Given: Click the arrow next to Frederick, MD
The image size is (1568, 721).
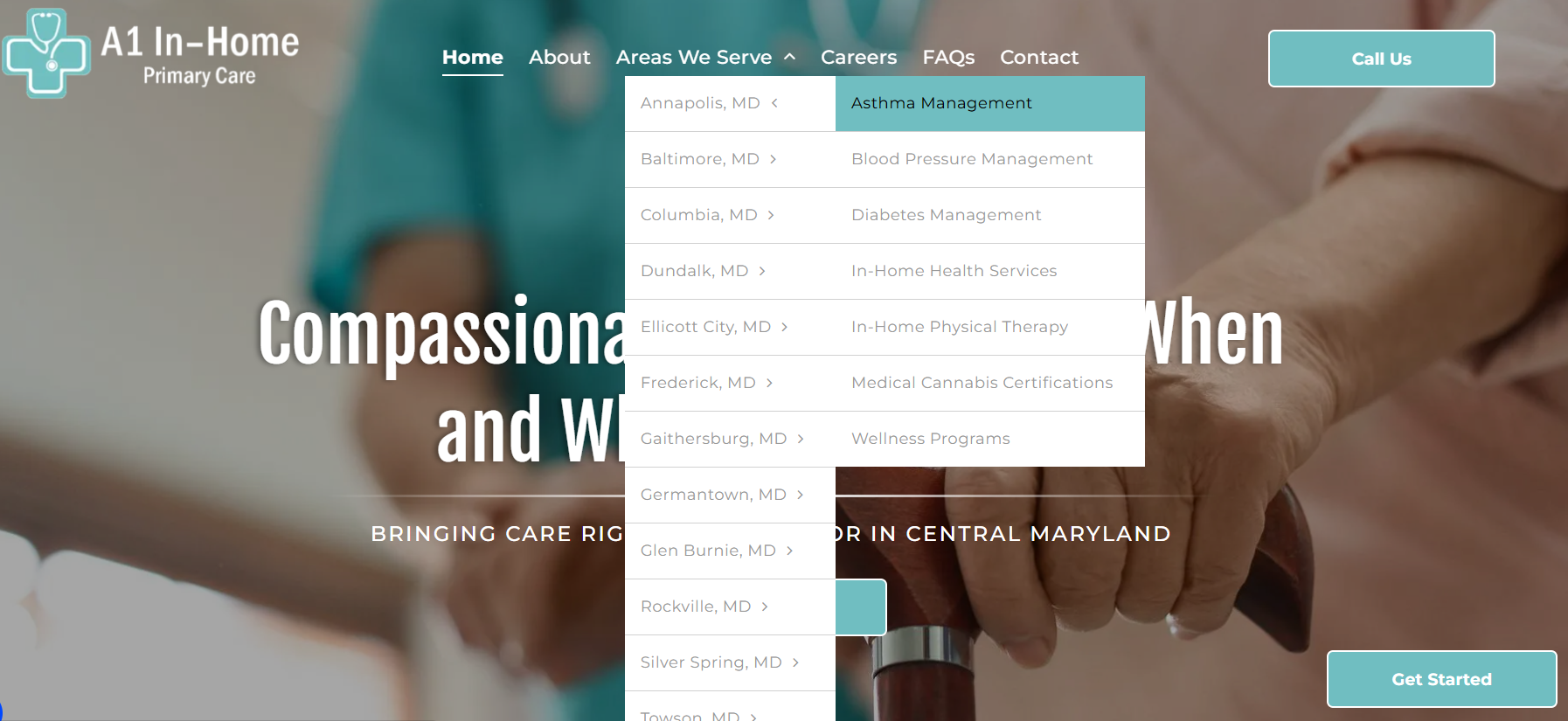Looking at the screenshot, I should tap(769, 383).
